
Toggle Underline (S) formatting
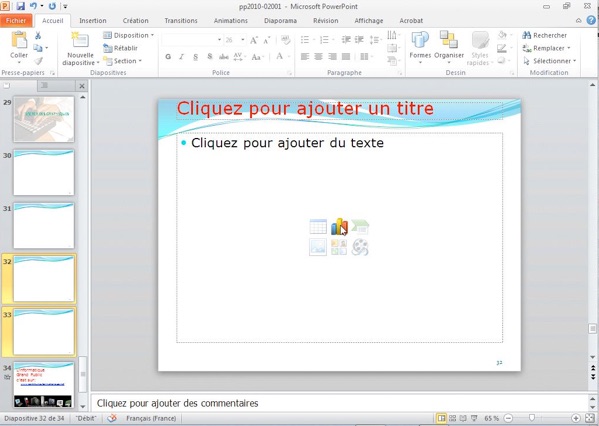coord(196,57)
